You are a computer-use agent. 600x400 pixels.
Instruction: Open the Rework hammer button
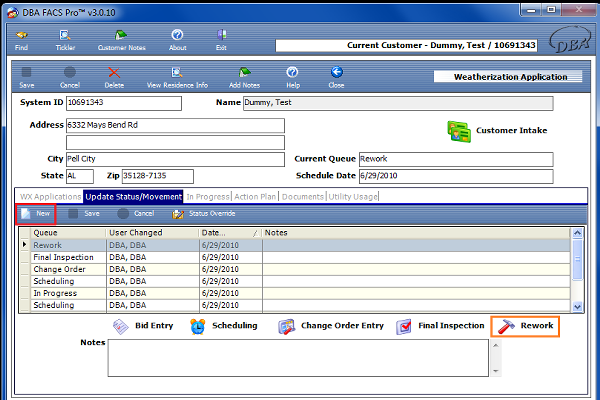coord(525,326)
